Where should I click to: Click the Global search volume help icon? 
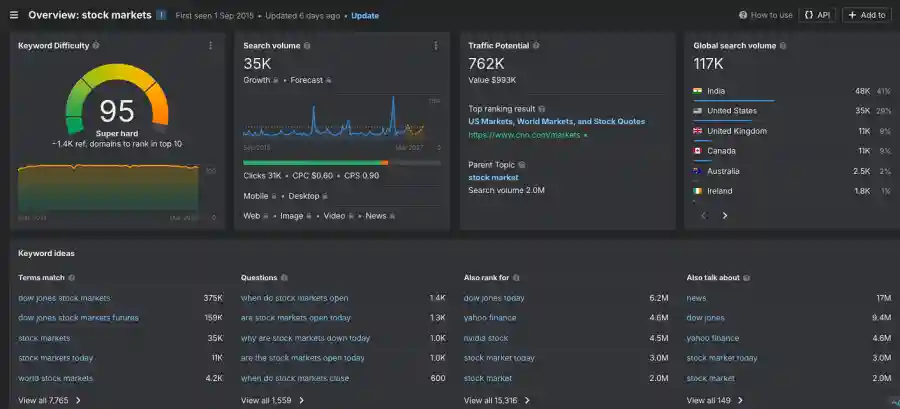click(x=783, y=46)
